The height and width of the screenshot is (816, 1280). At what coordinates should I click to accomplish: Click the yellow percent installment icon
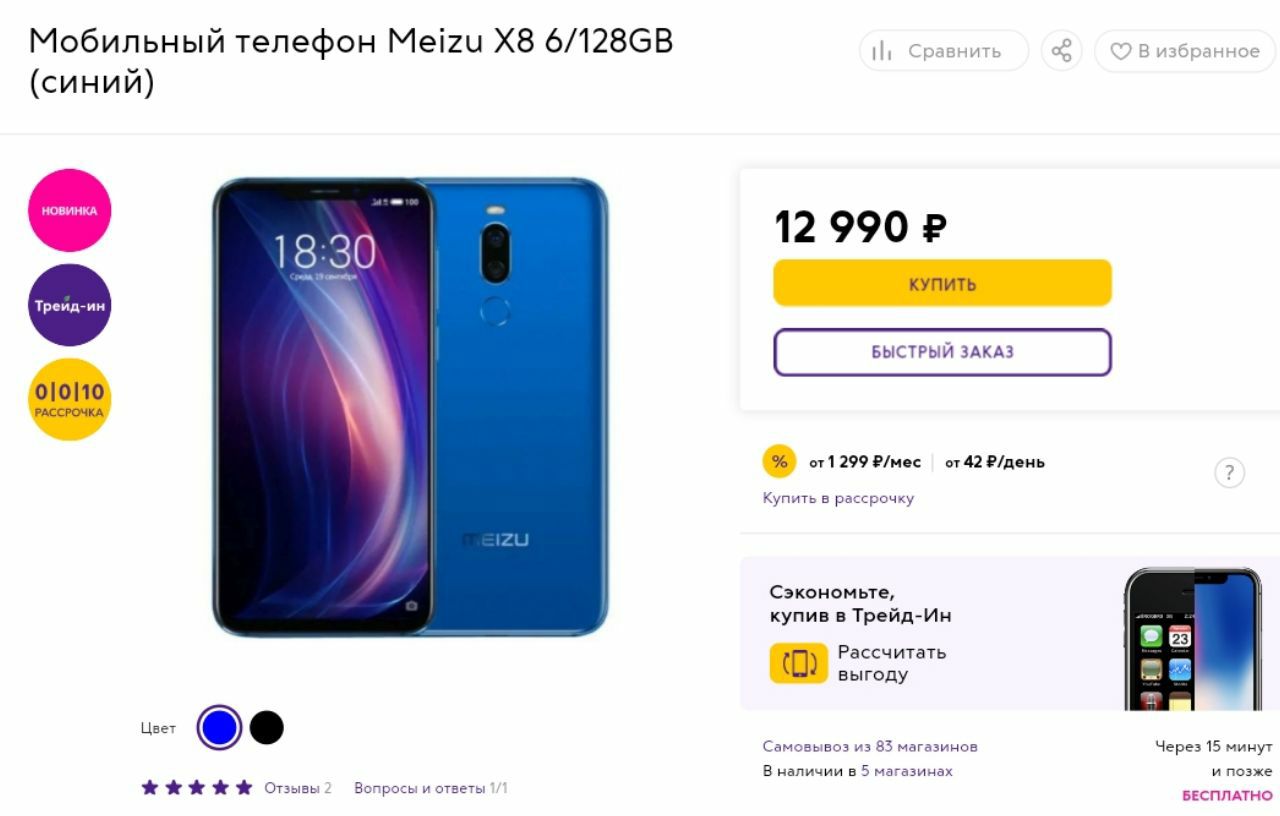pyautogui.click(x=779, y=462)
